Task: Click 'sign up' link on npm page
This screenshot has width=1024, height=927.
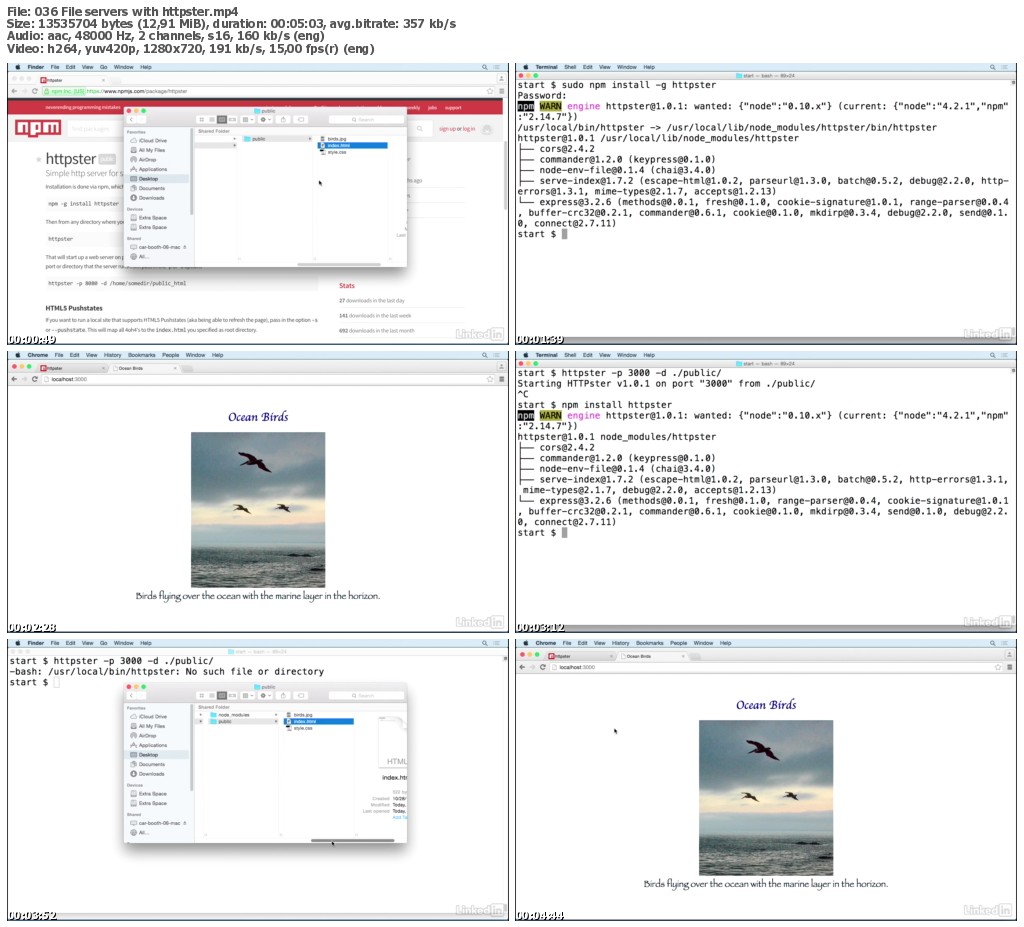Action: pyautogui.click(x=448, y=129)
